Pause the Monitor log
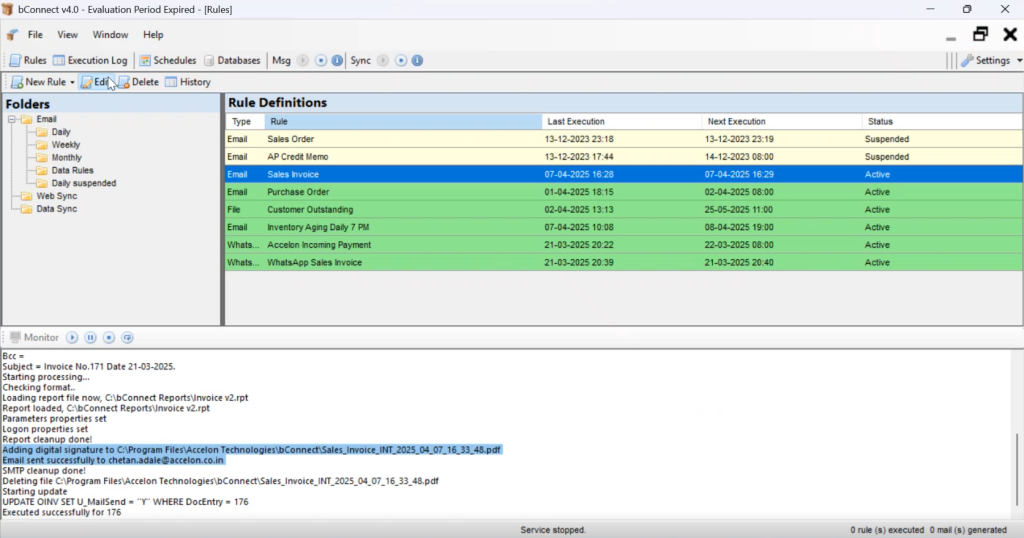The image size is (1024, 538). click(x=90, y=338)
